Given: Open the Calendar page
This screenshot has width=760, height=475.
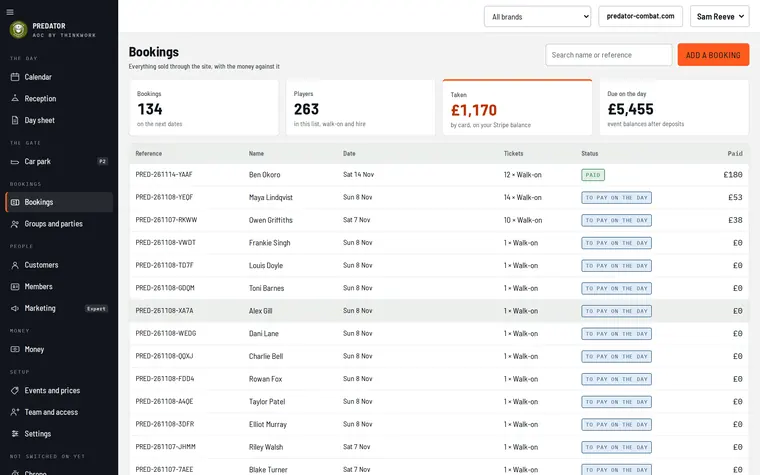Looking at the screenshot, I should point(59,77).
